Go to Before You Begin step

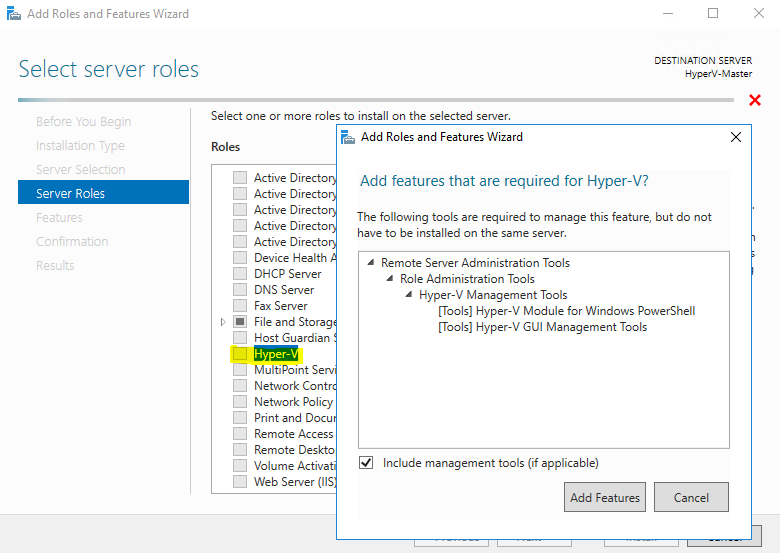[x=84, y=121]
